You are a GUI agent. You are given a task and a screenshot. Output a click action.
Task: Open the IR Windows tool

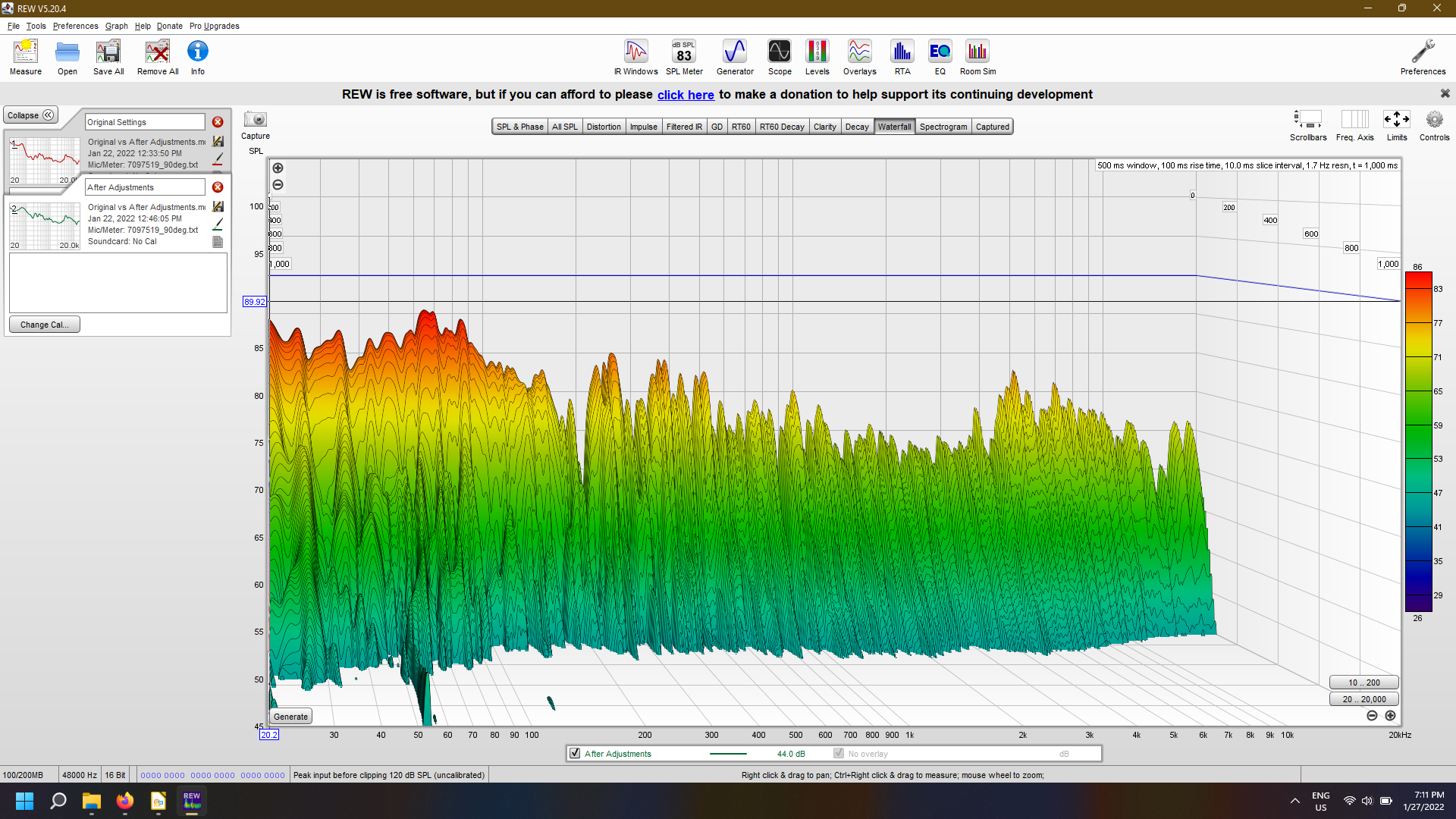click(x=636, y=58)
